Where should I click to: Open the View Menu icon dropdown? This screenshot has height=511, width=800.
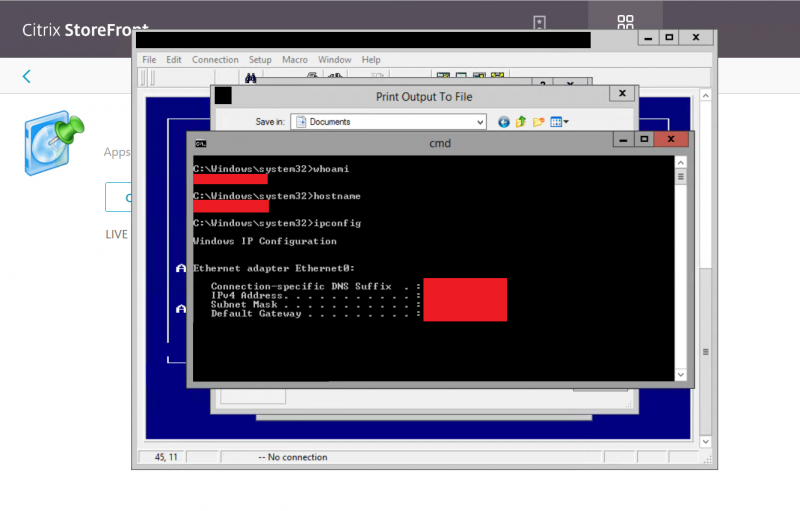[559, 122]
